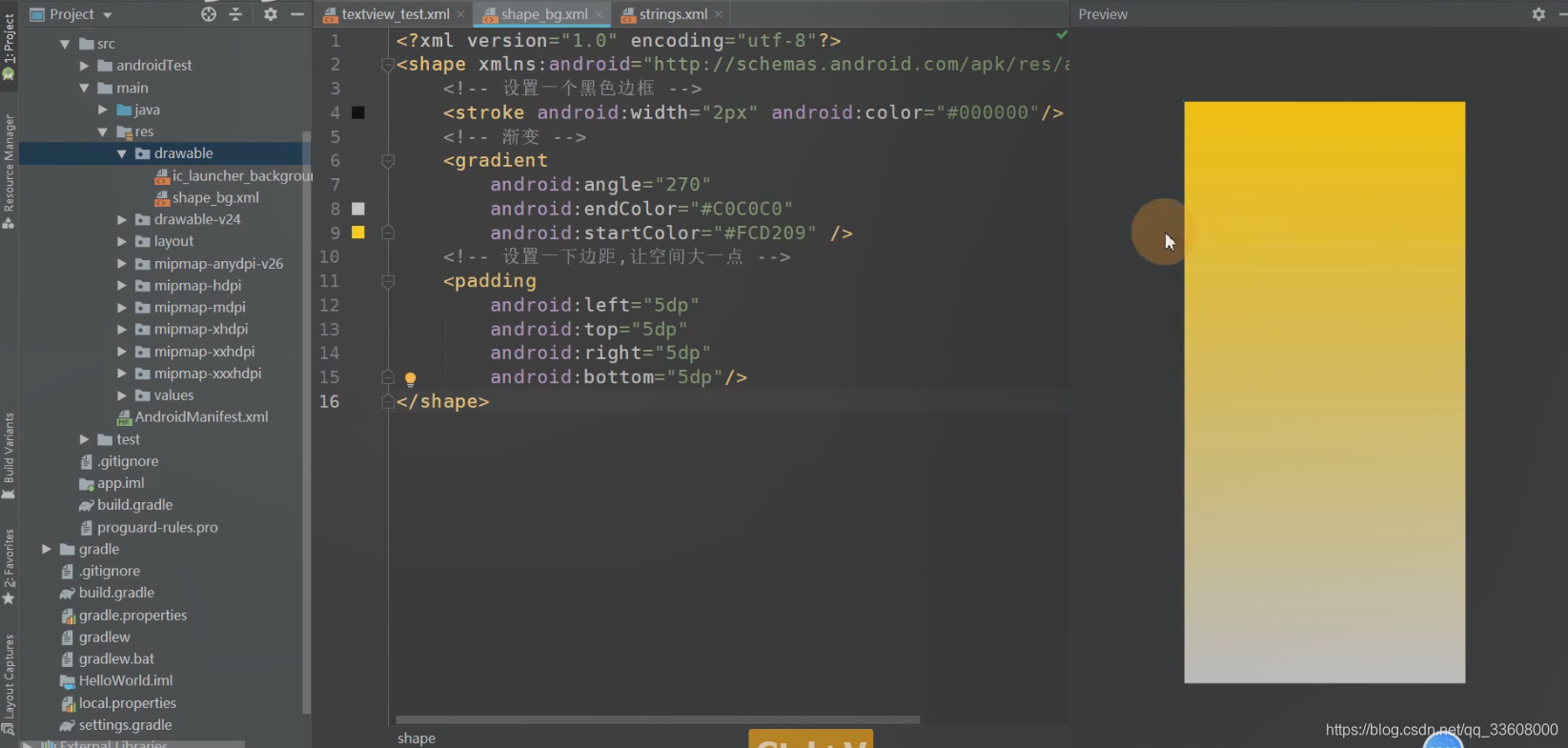The width and height of the screenshot is (1568, 748).
Task: Select ic_launcher_background file
Action: (234, 175)
